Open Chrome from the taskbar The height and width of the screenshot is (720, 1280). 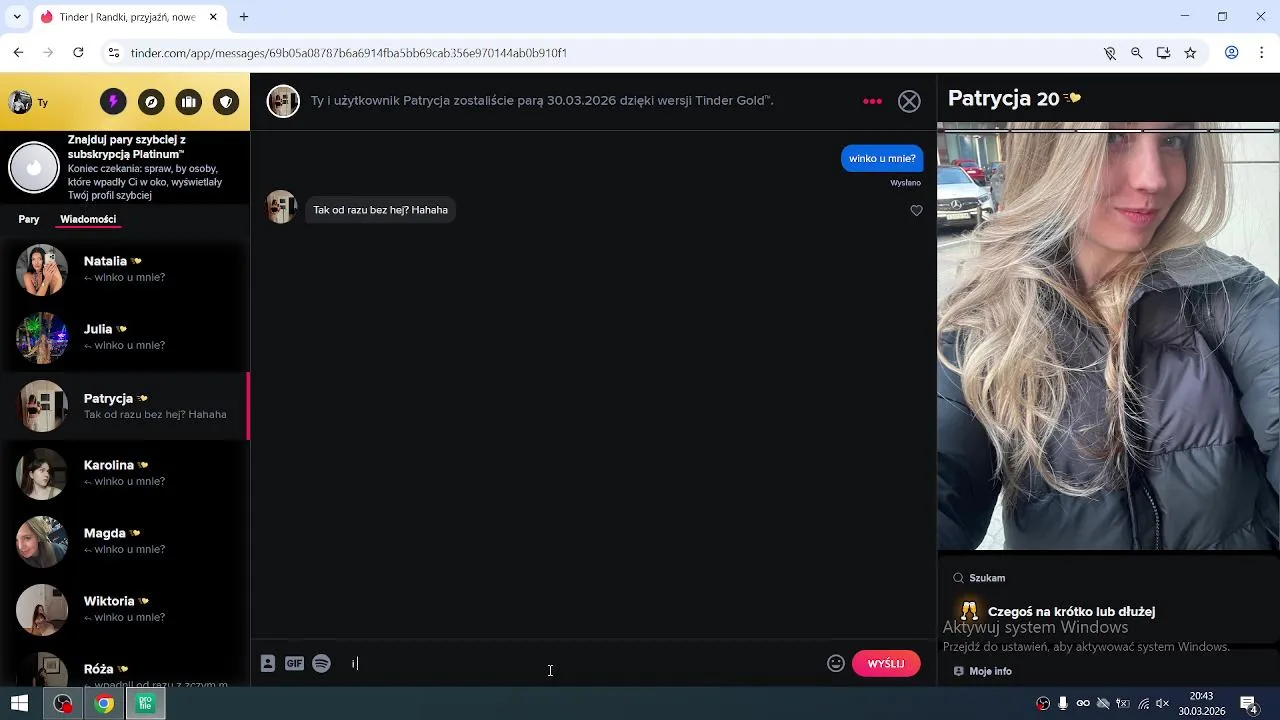point(104,704)
